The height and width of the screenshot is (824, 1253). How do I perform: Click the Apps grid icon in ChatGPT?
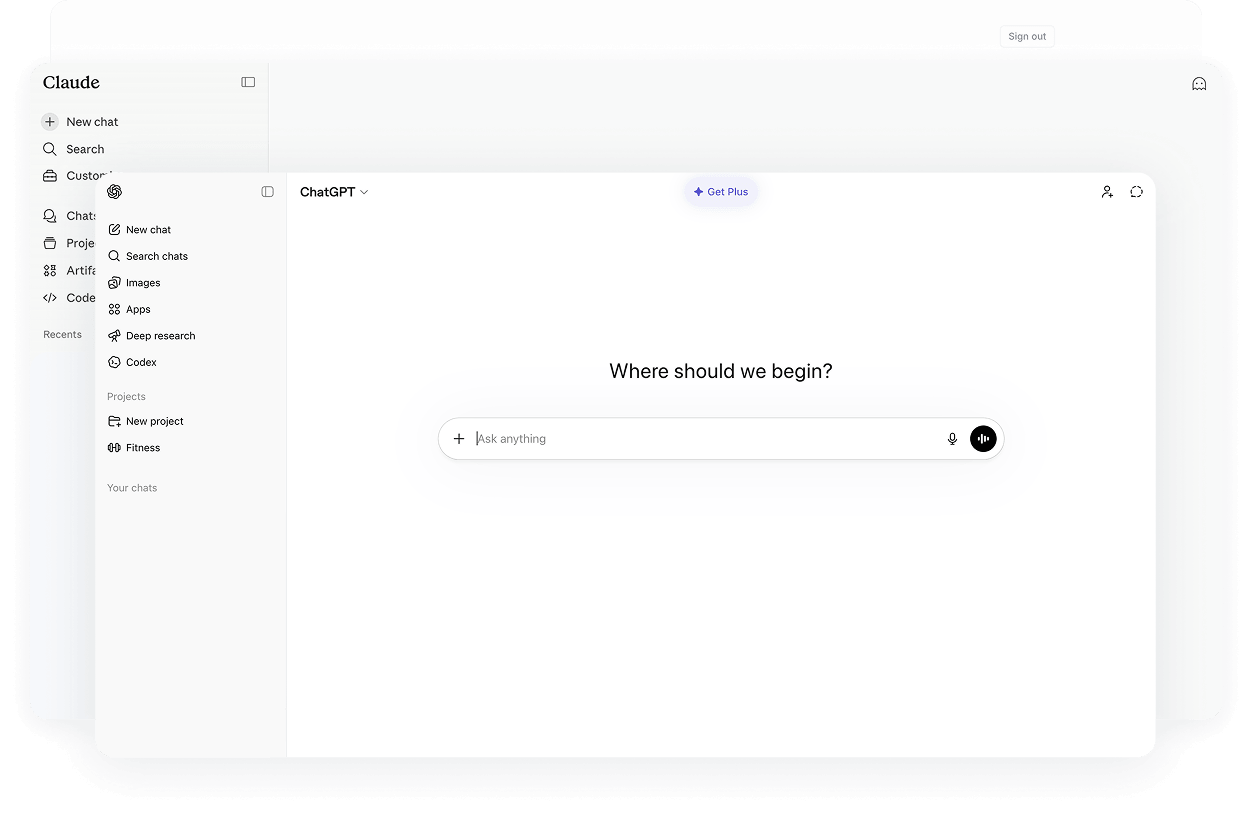pos(114,309)
